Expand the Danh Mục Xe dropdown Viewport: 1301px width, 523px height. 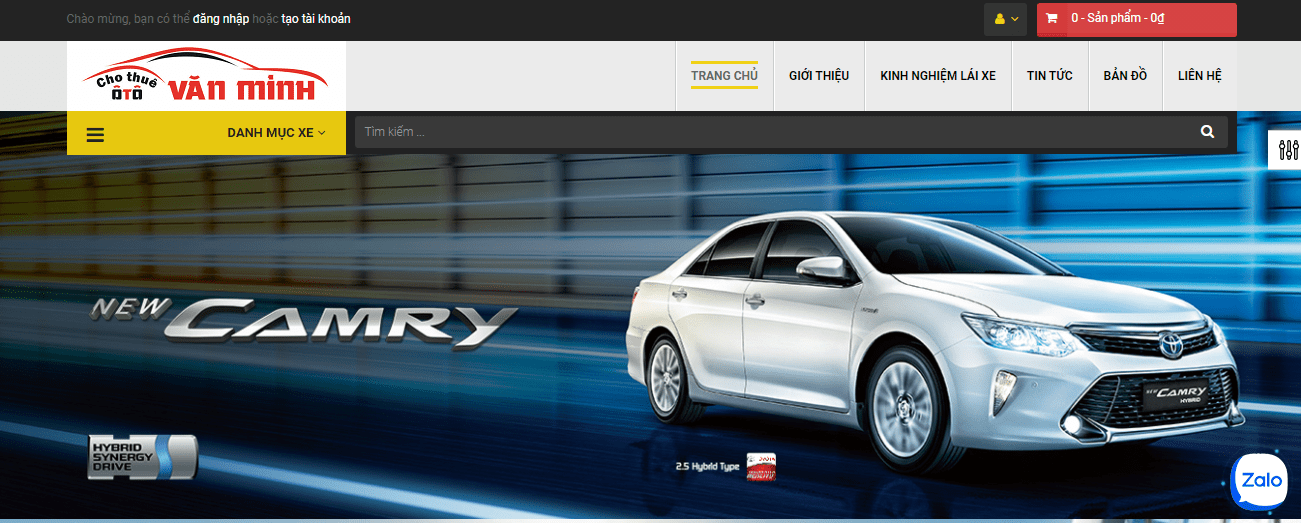(276, 133)
